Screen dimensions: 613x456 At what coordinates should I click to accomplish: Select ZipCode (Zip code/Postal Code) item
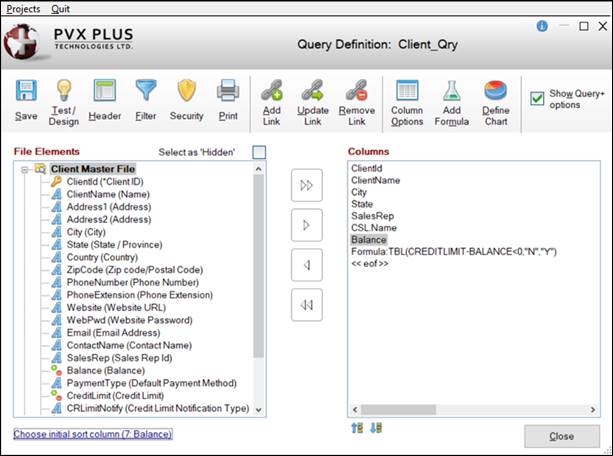(x=134, y=270)
